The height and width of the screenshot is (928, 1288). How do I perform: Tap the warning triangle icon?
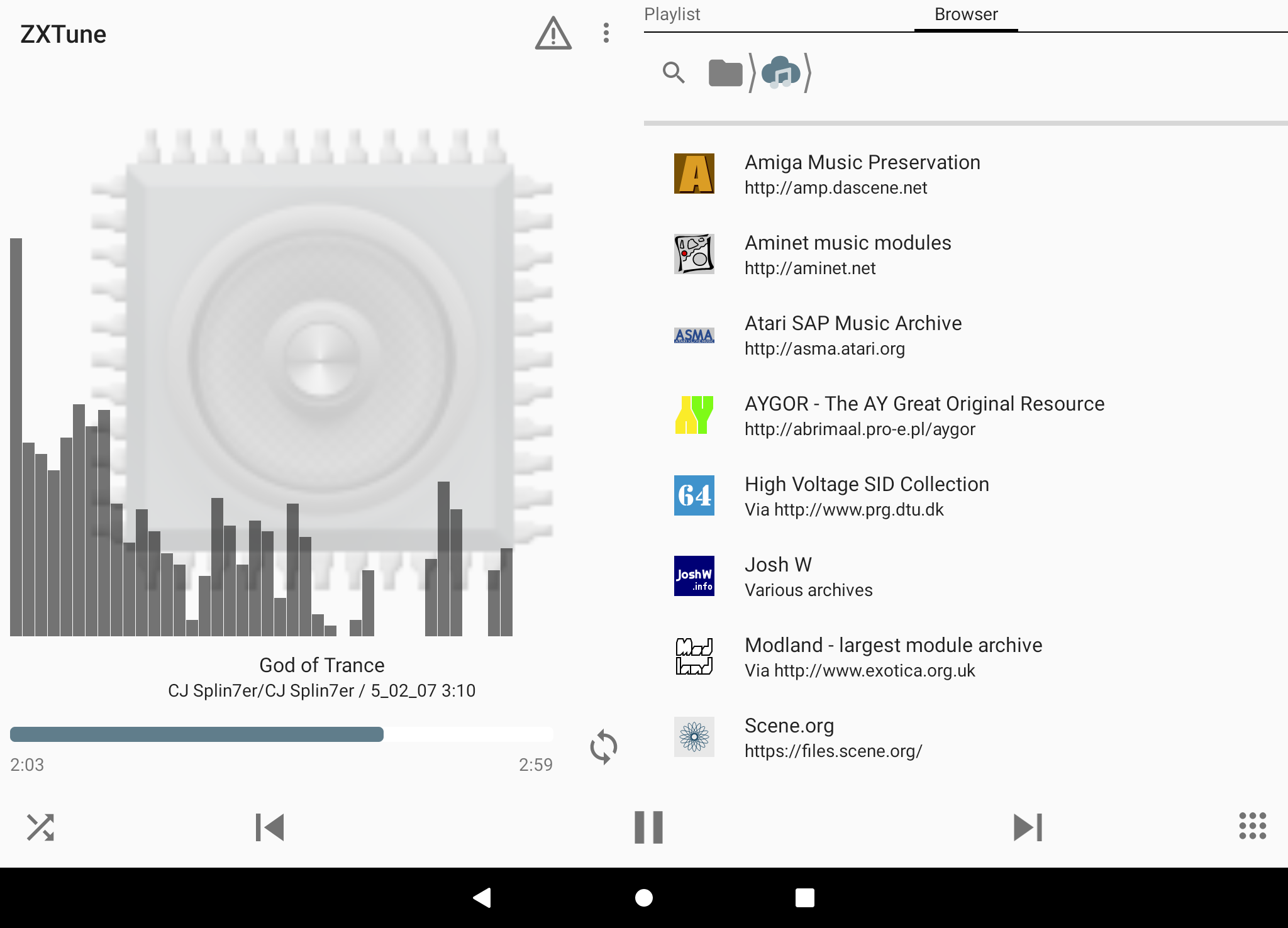553,33
